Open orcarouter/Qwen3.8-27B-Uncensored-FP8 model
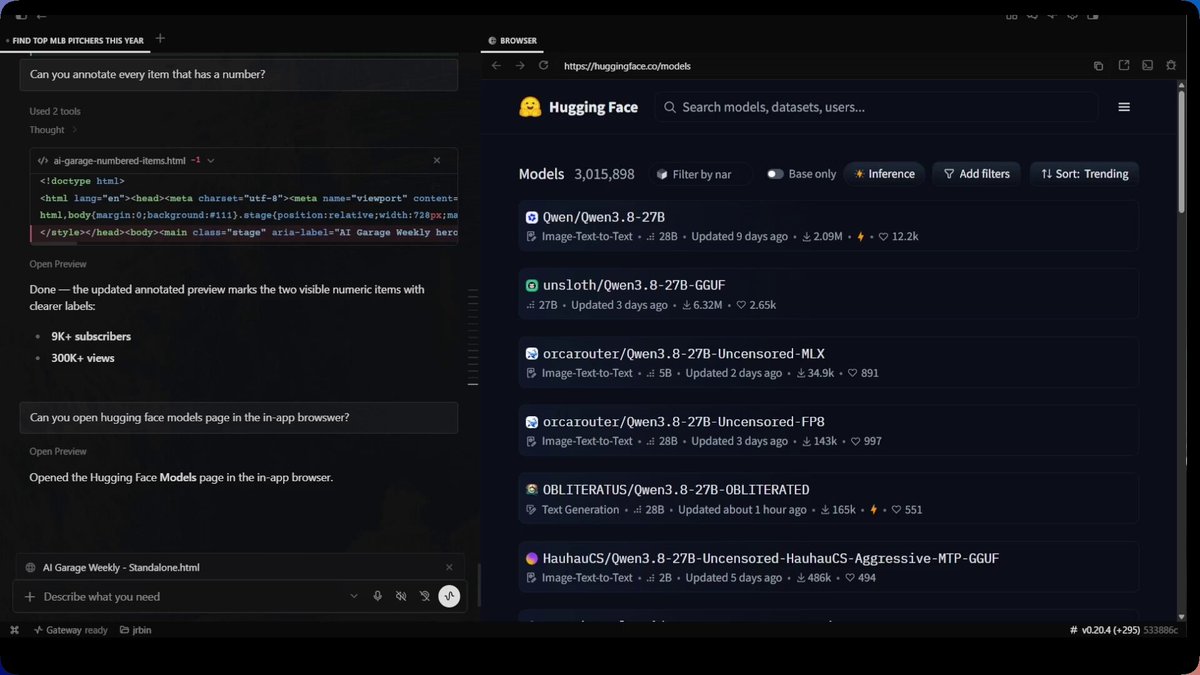1200x675 pixels. tap(683, 421)
